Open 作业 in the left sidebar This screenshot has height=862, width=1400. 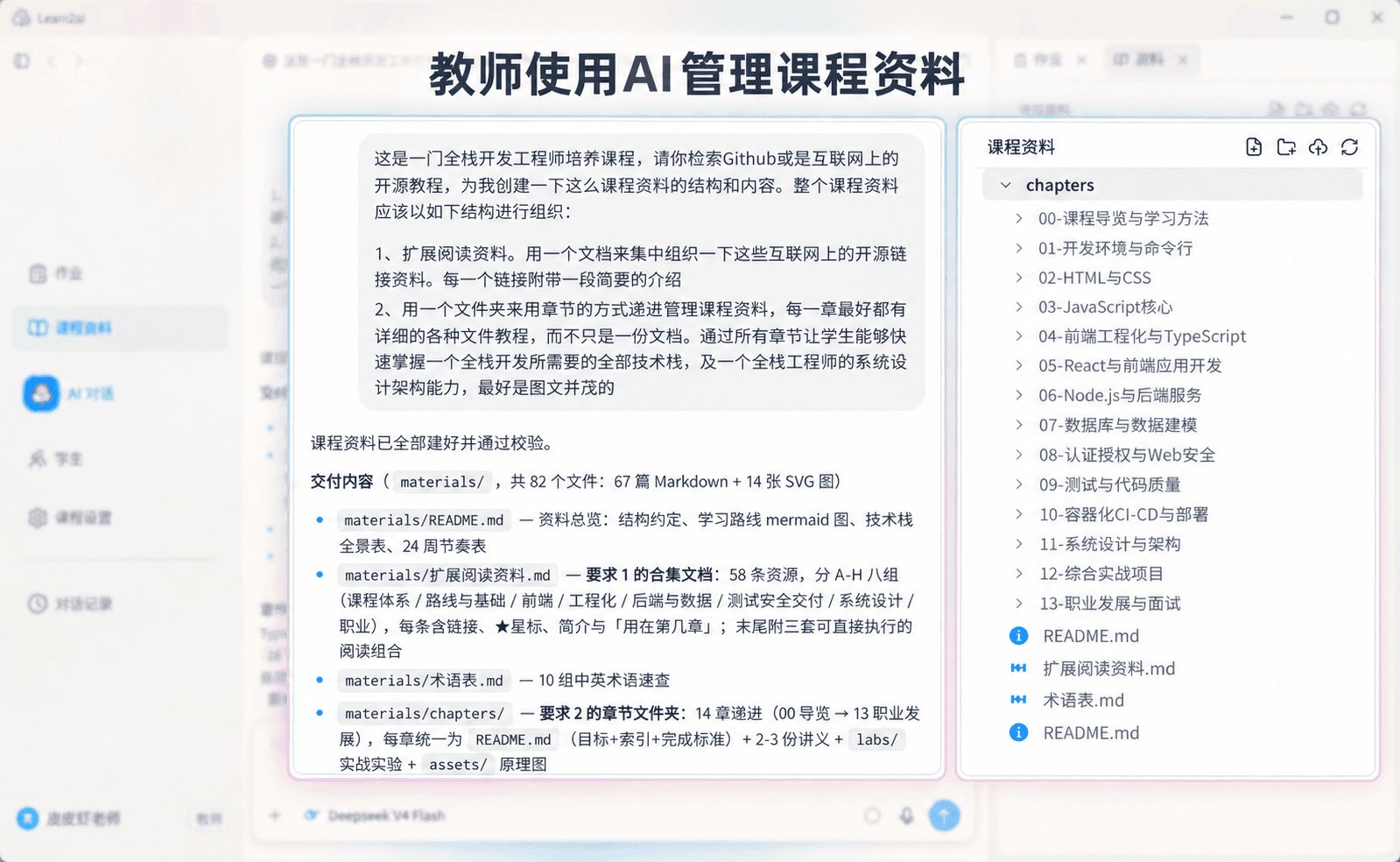coord(56,273)
